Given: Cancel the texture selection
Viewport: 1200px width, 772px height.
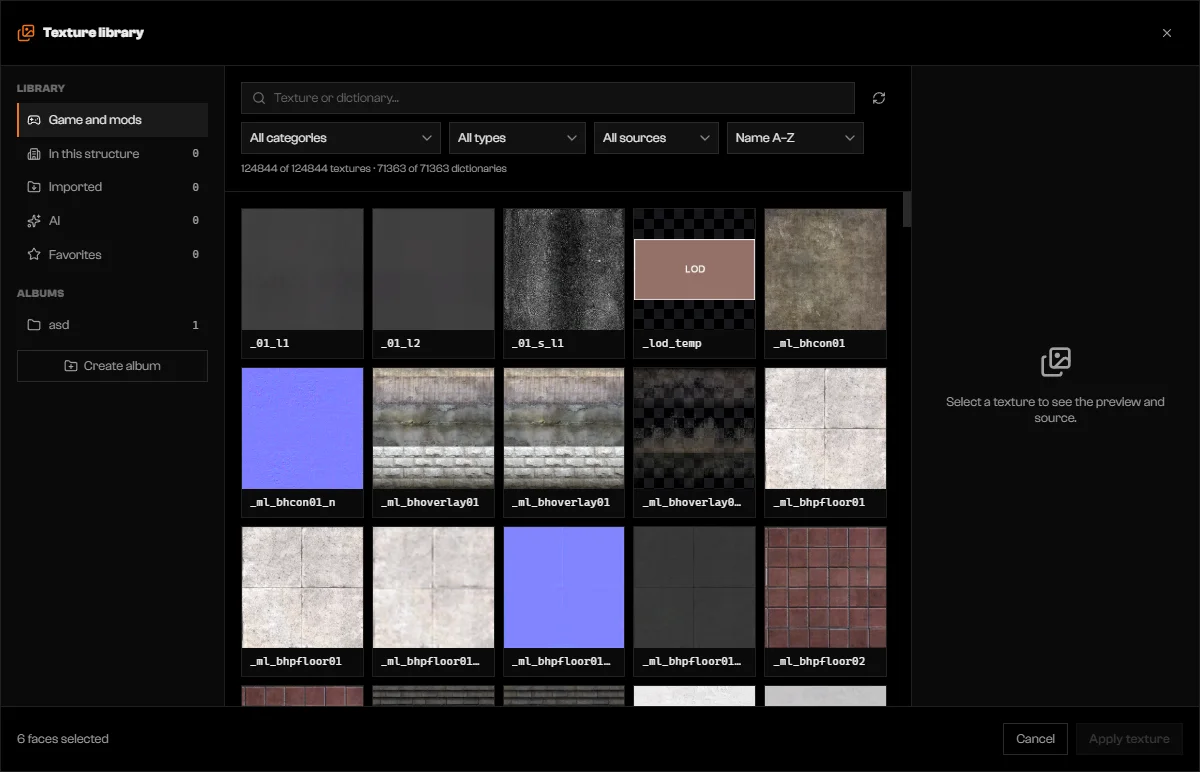Looking at the screenshot, I should coord(1035,739).
